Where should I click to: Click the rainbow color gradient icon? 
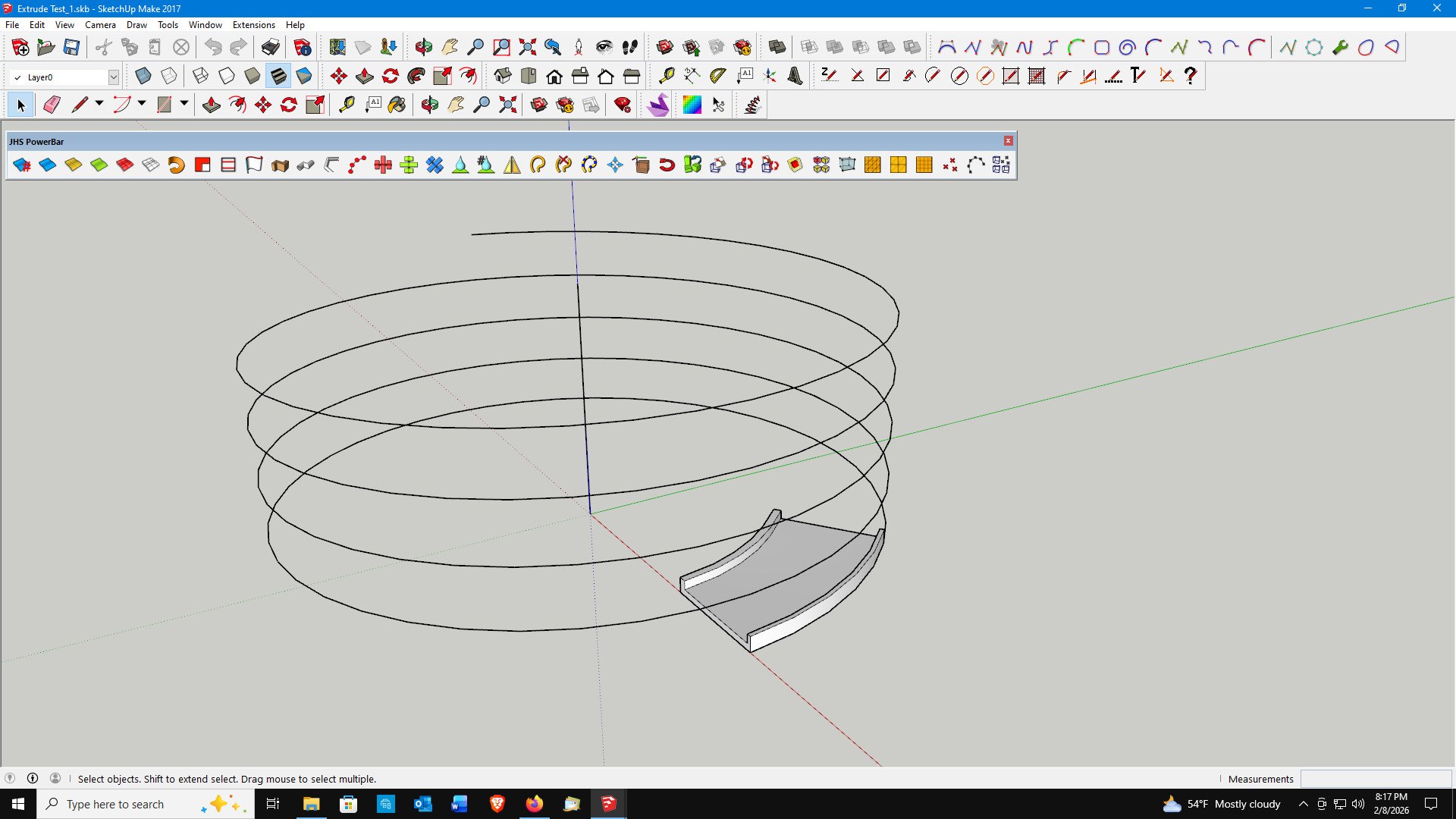click(692, 105)
